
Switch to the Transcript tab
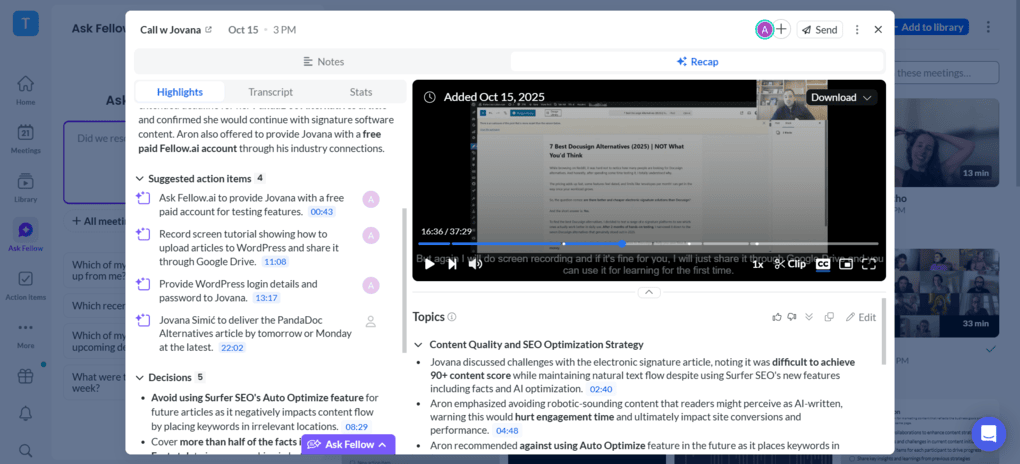pos(270,92)
